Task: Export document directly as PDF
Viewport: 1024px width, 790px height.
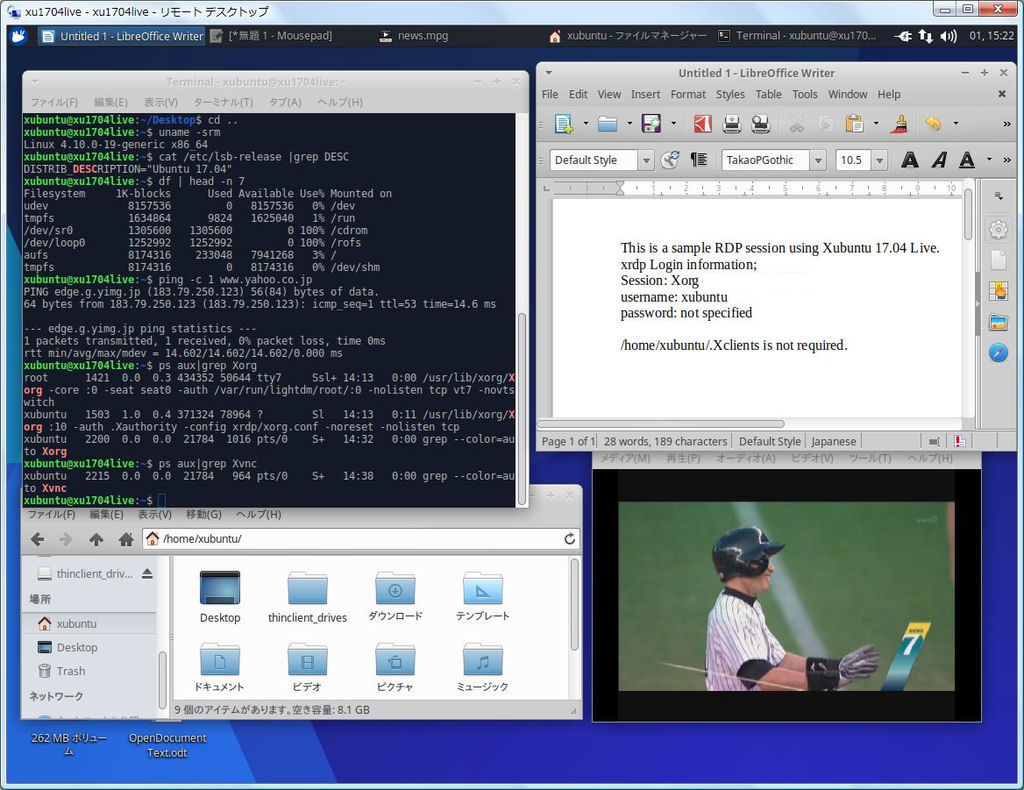Action: 703,123
